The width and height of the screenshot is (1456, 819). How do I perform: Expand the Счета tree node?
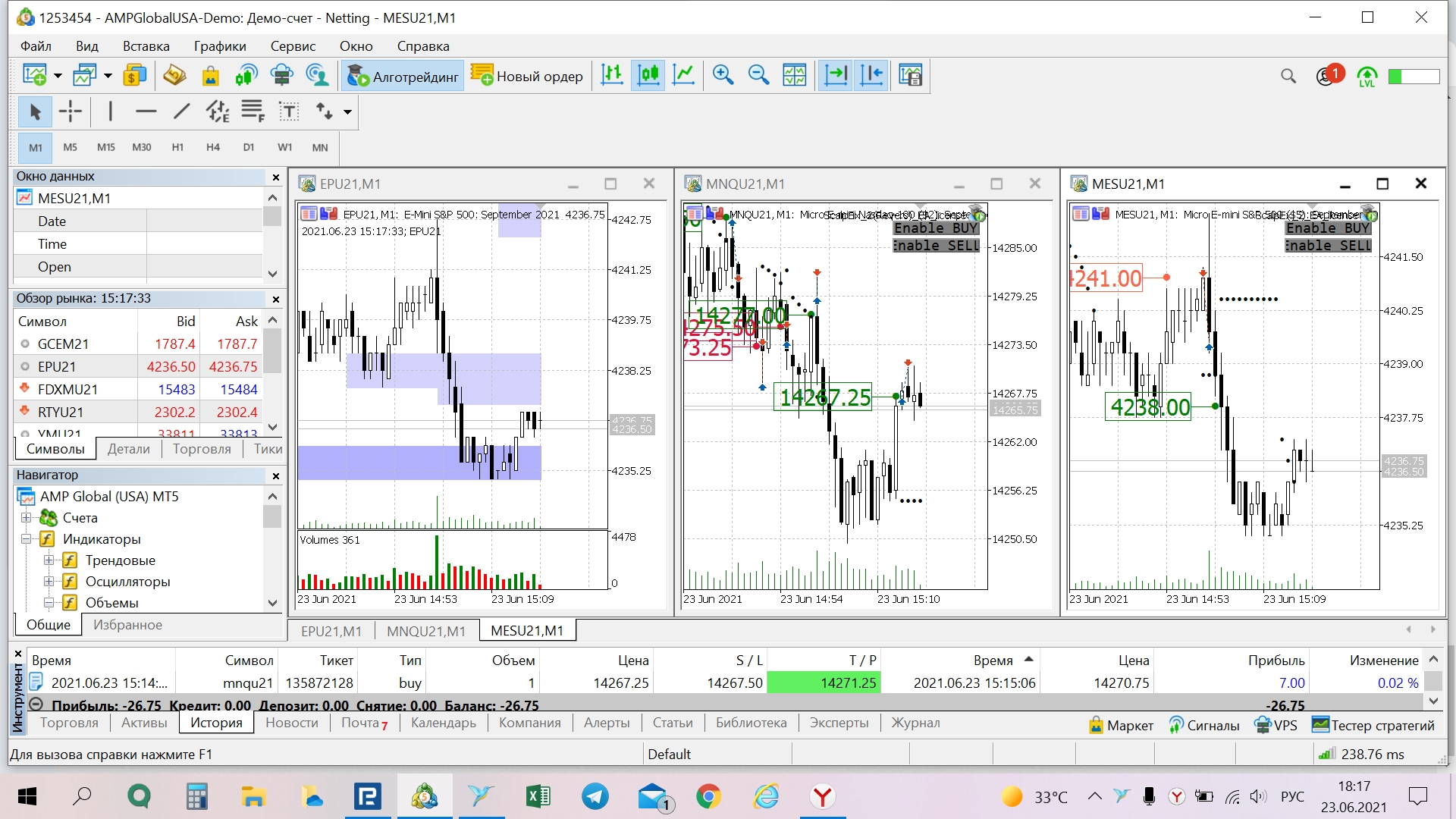27,518
